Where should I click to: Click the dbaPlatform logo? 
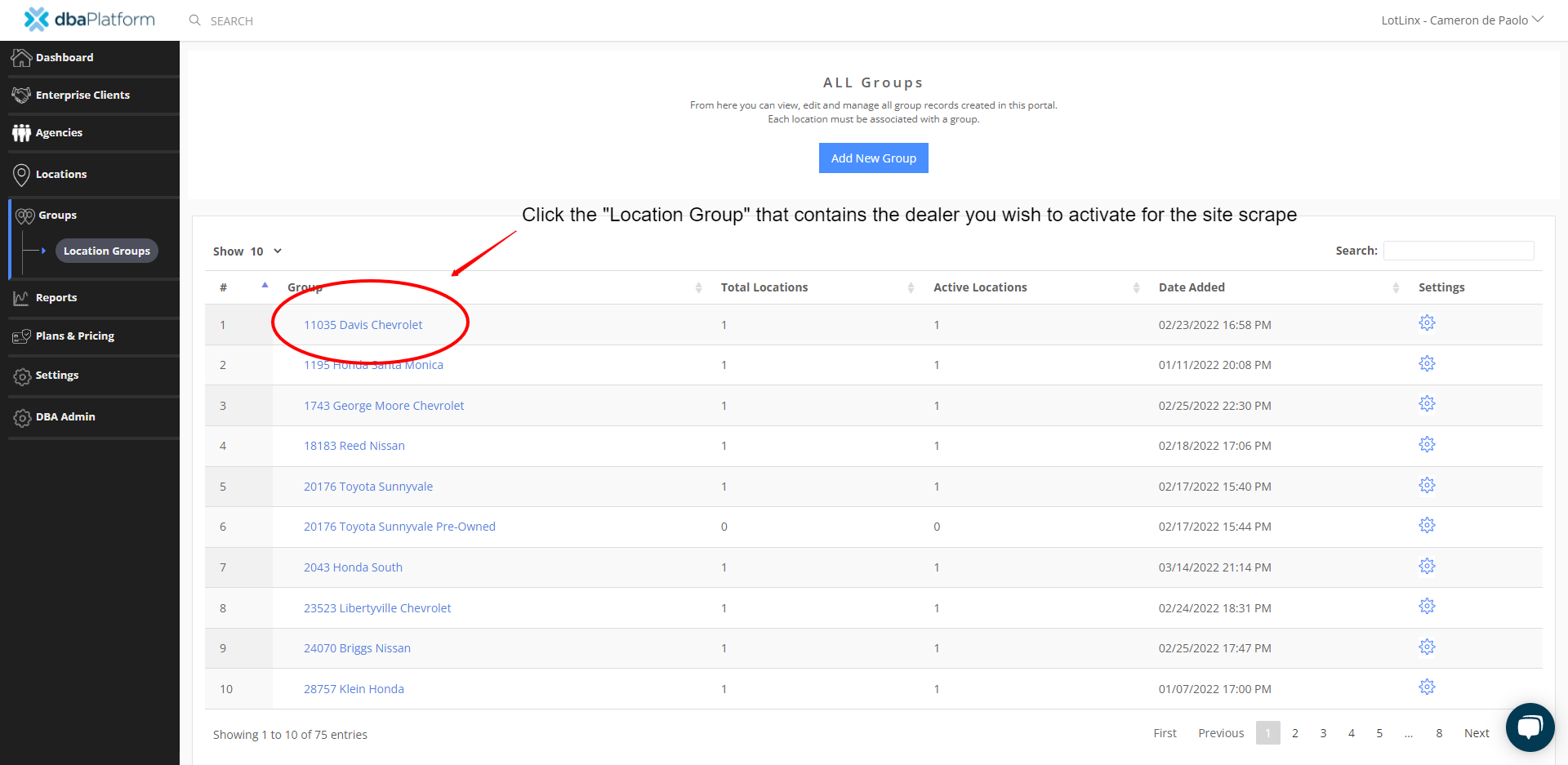89,20
